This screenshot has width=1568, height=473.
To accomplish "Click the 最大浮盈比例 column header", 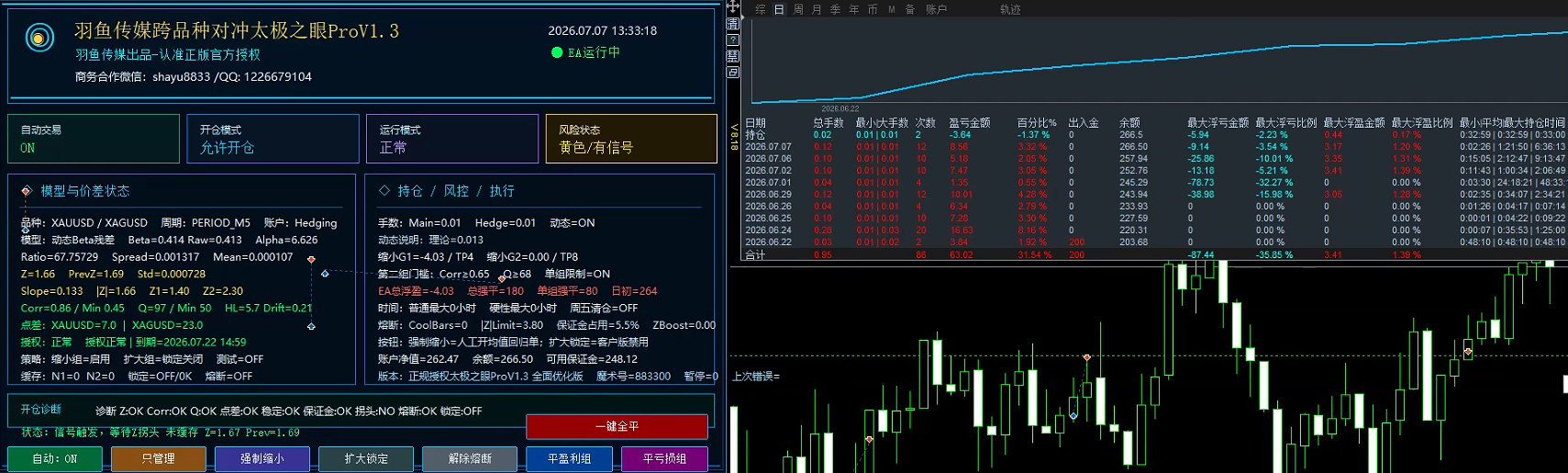I will click(x=1422, y=122).
